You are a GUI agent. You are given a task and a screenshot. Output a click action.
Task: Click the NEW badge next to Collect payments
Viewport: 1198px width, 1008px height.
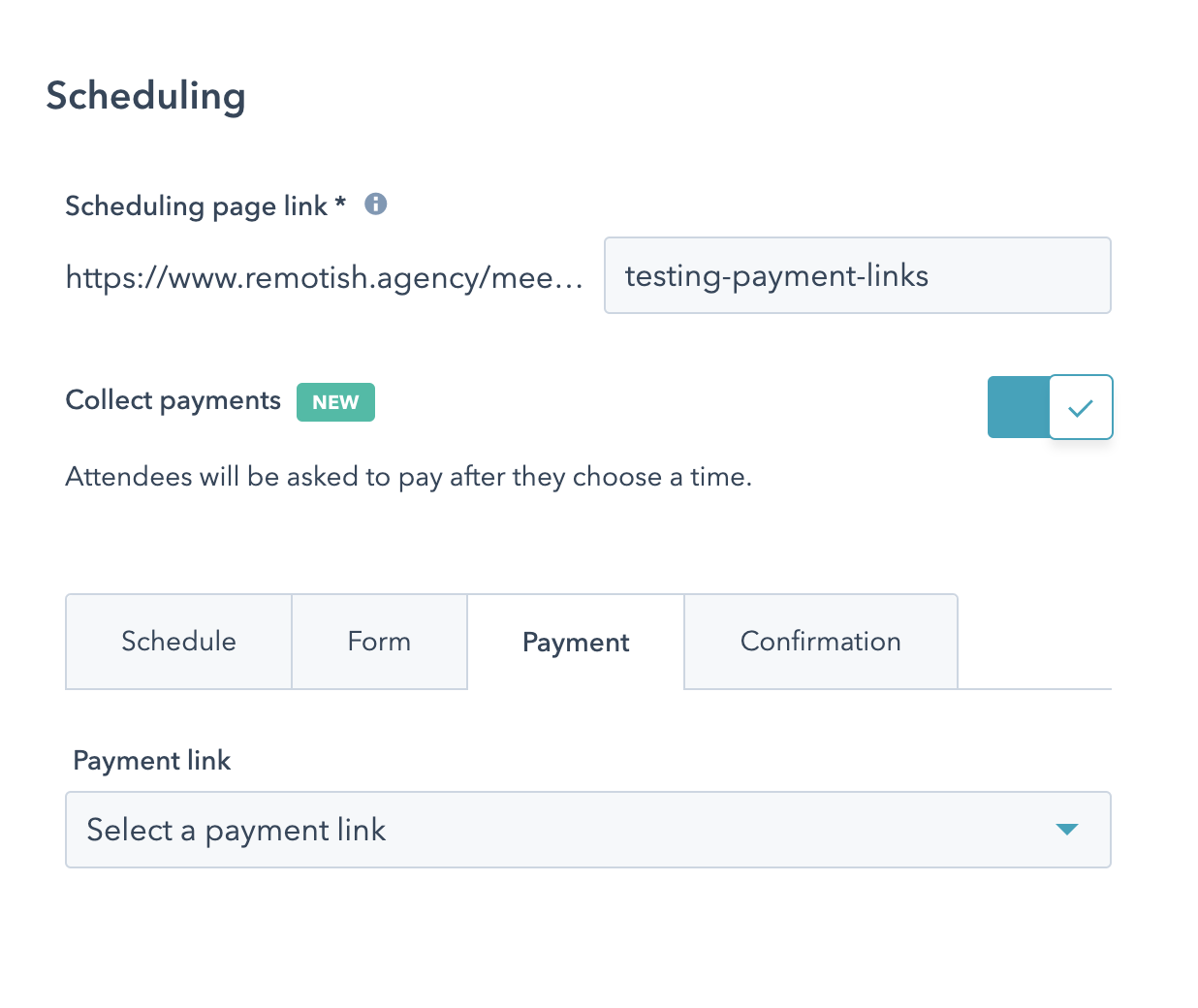335,402
